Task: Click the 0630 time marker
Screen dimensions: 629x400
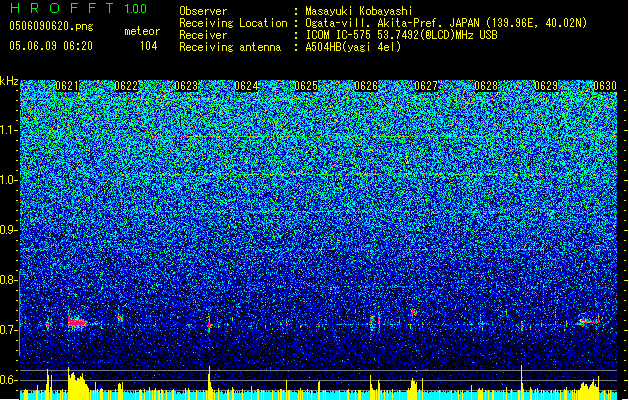Action: click(605, 86)
